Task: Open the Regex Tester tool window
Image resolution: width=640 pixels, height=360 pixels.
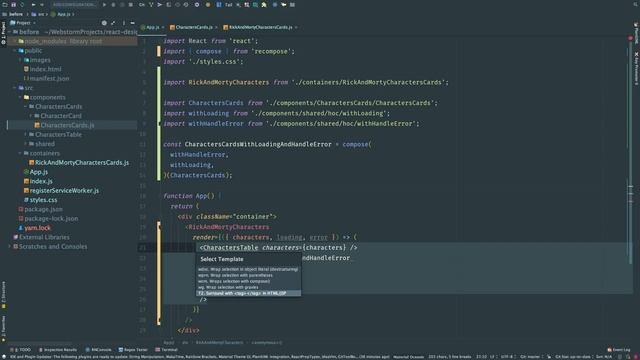Action: tap(133, 350)
